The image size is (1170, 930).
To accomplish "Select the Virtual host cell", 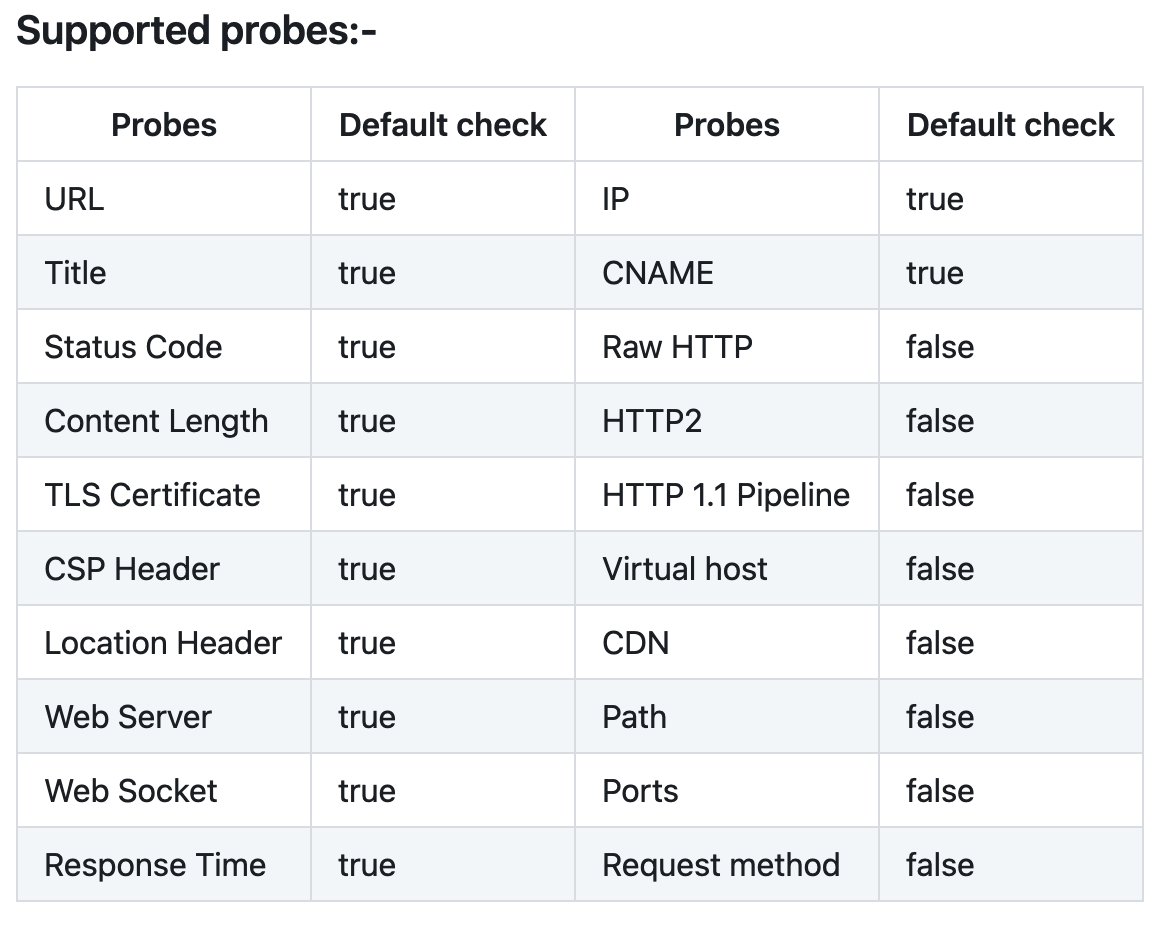I will (727, 568).
